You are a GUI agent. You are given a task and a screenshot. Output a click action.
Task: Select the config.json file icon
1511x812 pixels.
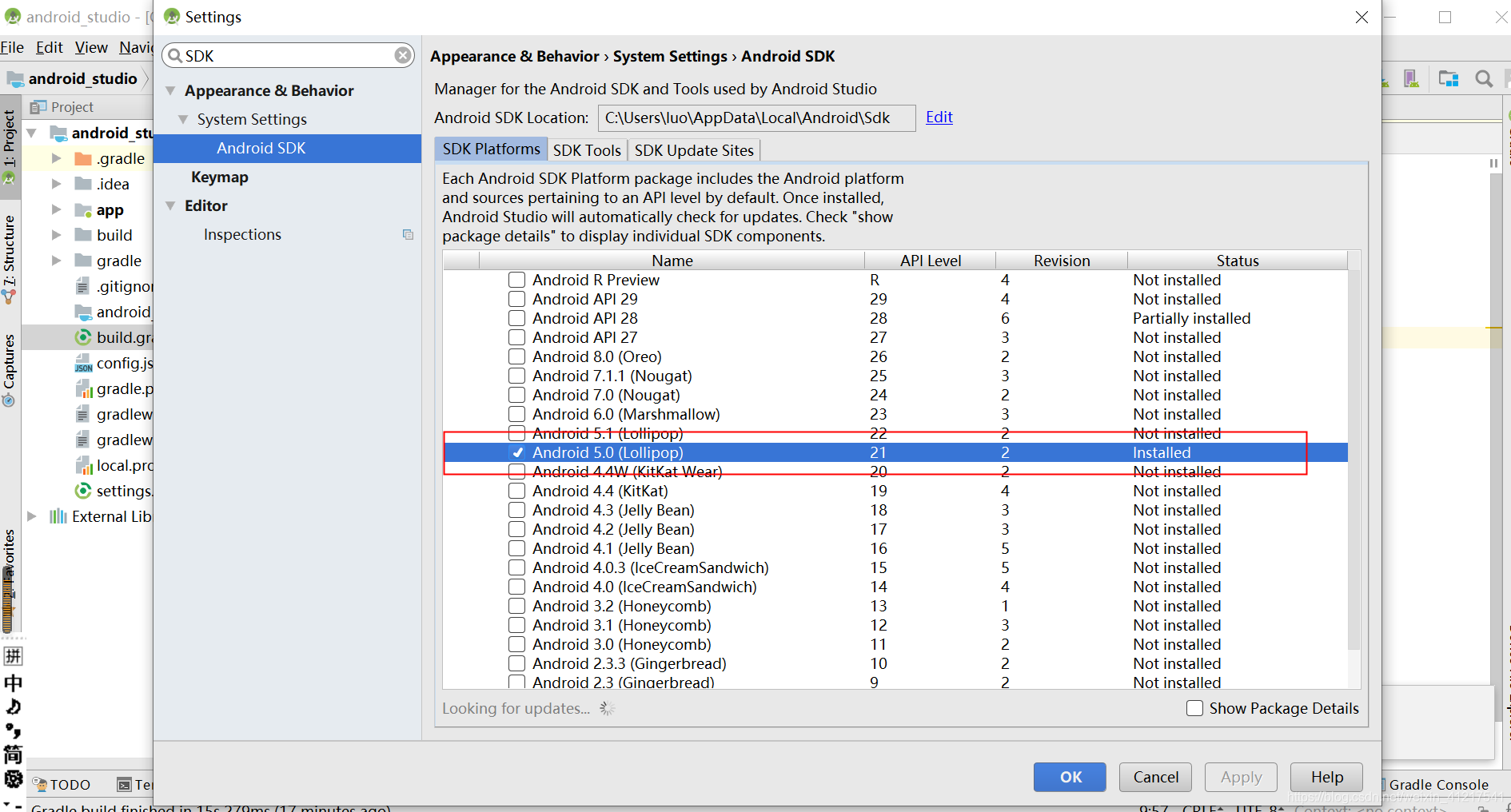[83, 364]
